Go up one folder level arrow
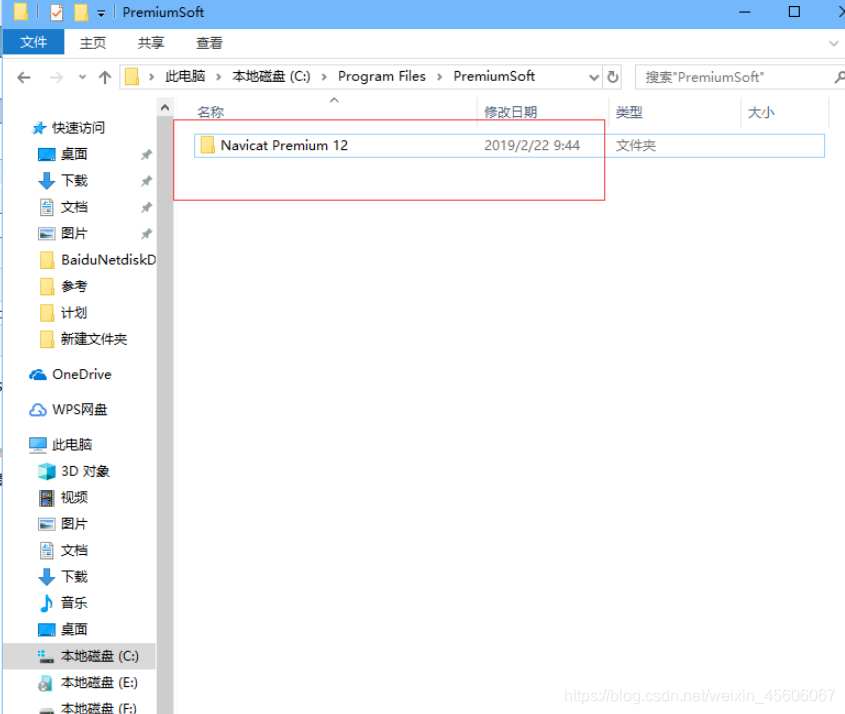The height and width of the screenshot is (714, 845). [x=105, y=77]
